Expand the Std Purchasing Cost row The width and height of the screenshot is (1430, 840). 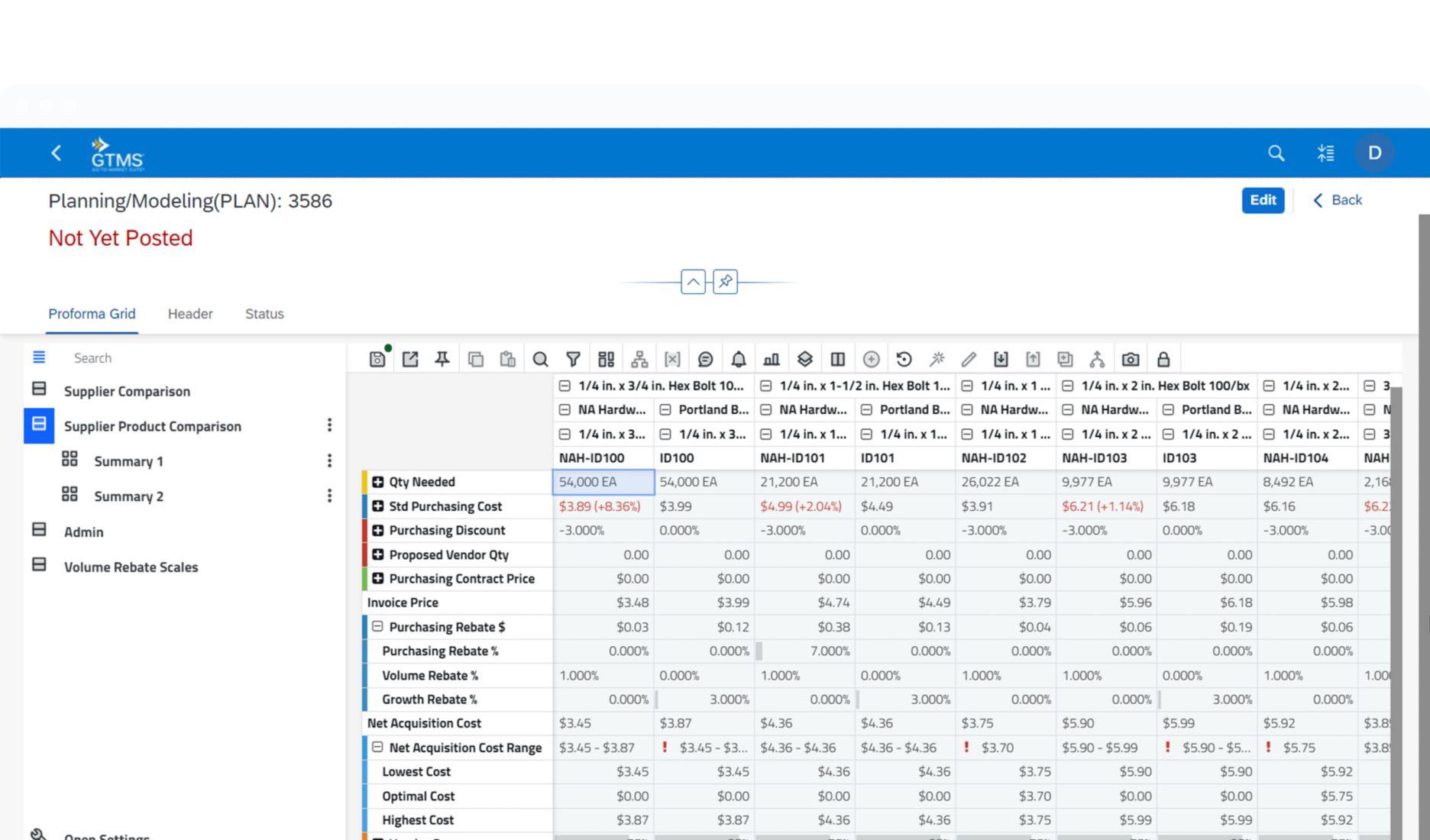coord(377,506)
